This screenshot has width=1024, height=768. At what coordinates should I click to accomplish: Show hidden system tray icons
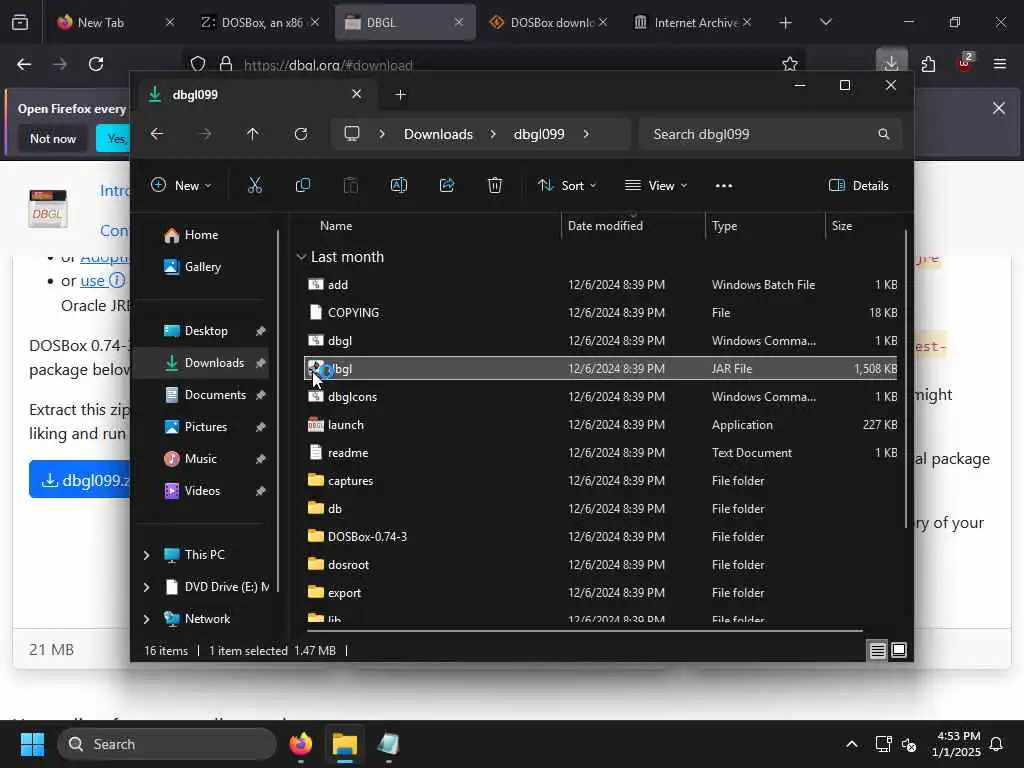pyautogui.click(x=852, y=744)
